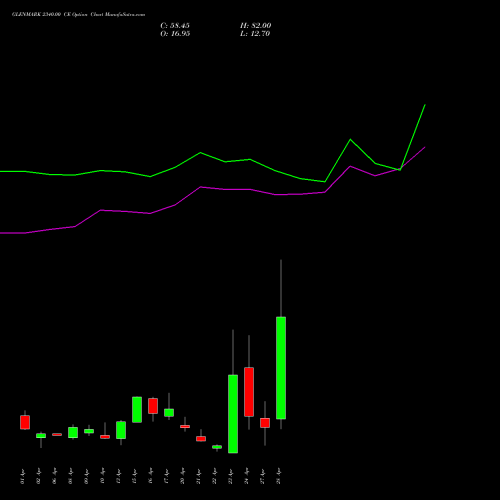This screenshot has height=500, width=500.
Task: Click the 24 Apr date label
Action: 247,476
